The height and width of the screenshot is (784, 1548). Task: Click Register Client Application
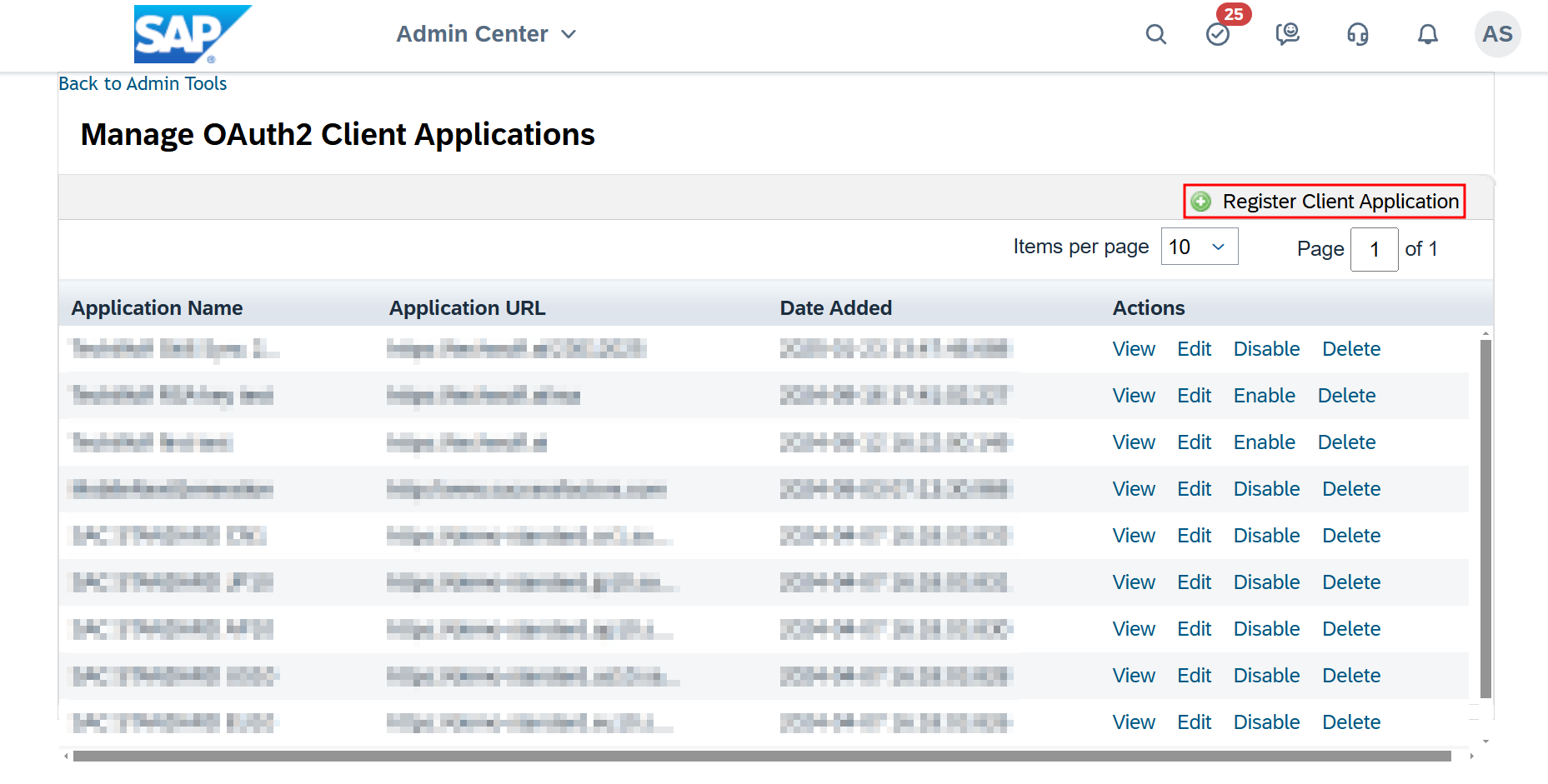pyautogui.click(x=1339, y=201)
